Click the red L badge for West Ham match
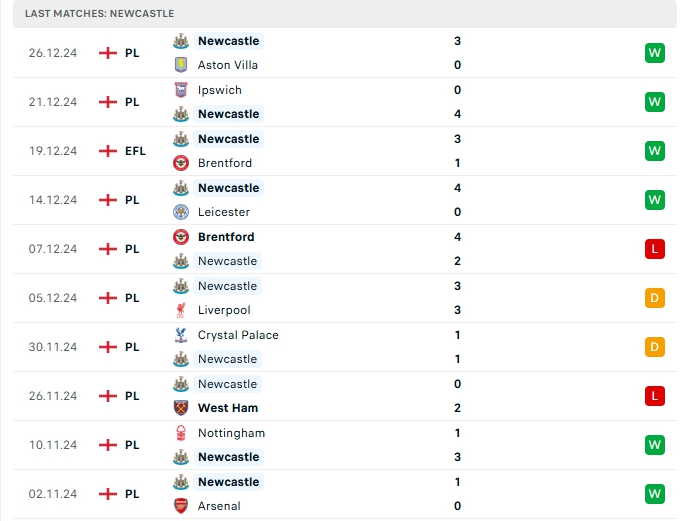 click(x=655, y=396)
